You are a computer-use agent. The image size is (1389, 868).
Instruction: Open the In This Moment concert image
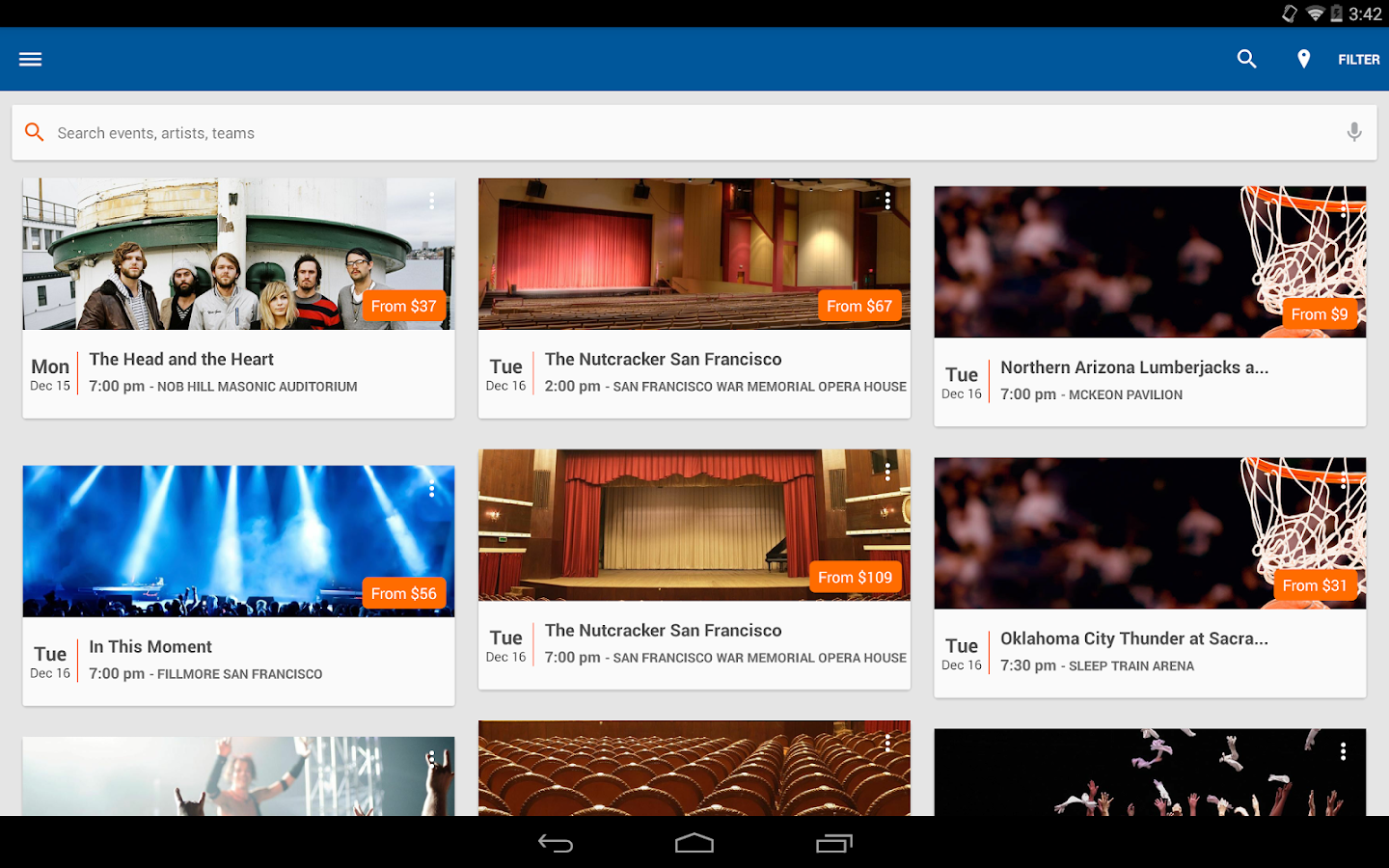(x=238, y=541)
